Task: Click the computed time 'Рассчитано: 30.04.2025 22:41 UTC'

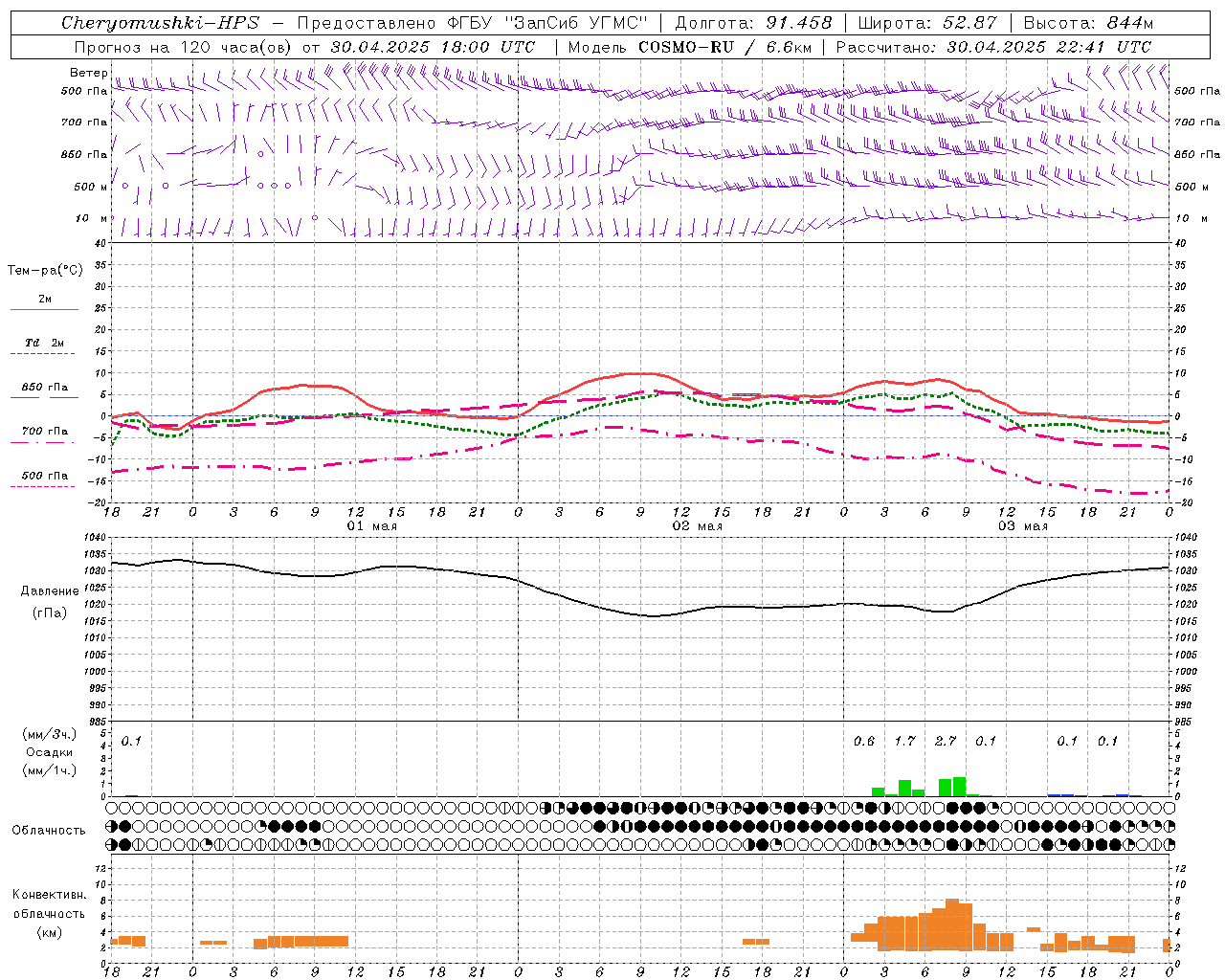Action: pyautogui.click(x=993, y=47)
